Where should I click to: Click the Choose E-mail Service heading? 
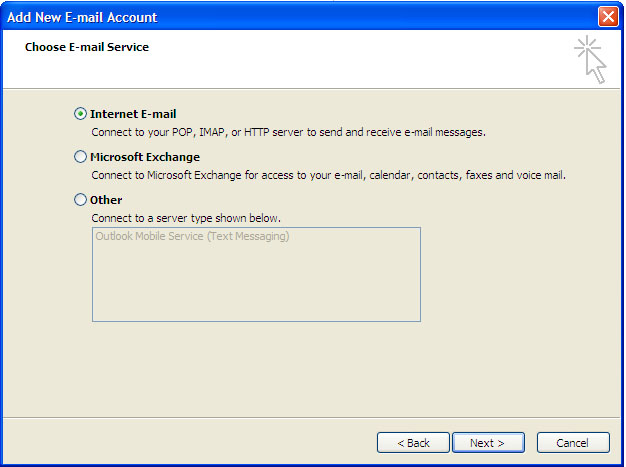pyautogui.click(x=87, y=47)
